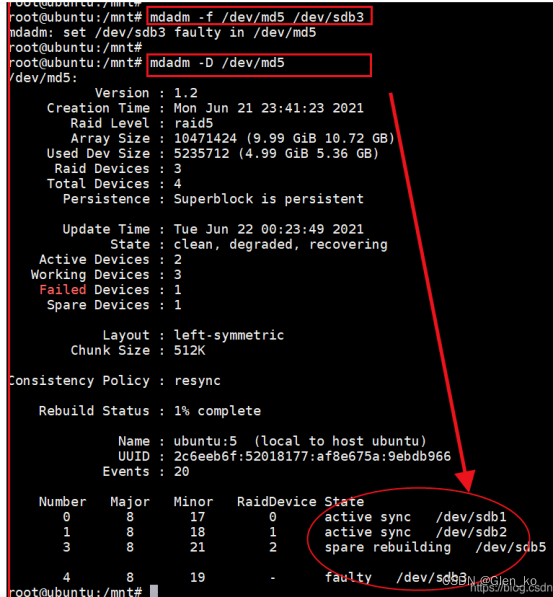Screen dimensions: 553x597
Task: Click the /dev/sdb2 active sync entry
Action: click(416, 532)
